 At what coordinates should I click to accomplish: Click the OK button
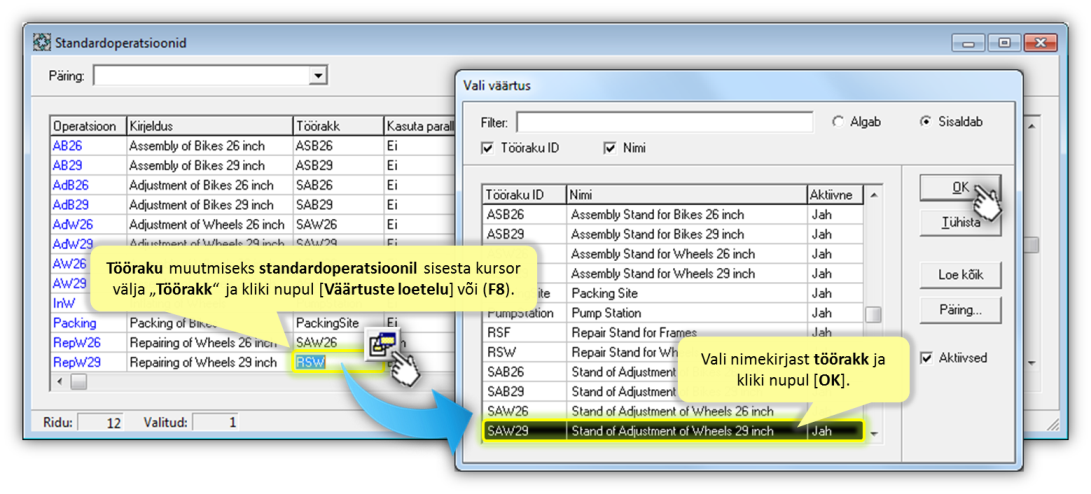pos(960,187)
